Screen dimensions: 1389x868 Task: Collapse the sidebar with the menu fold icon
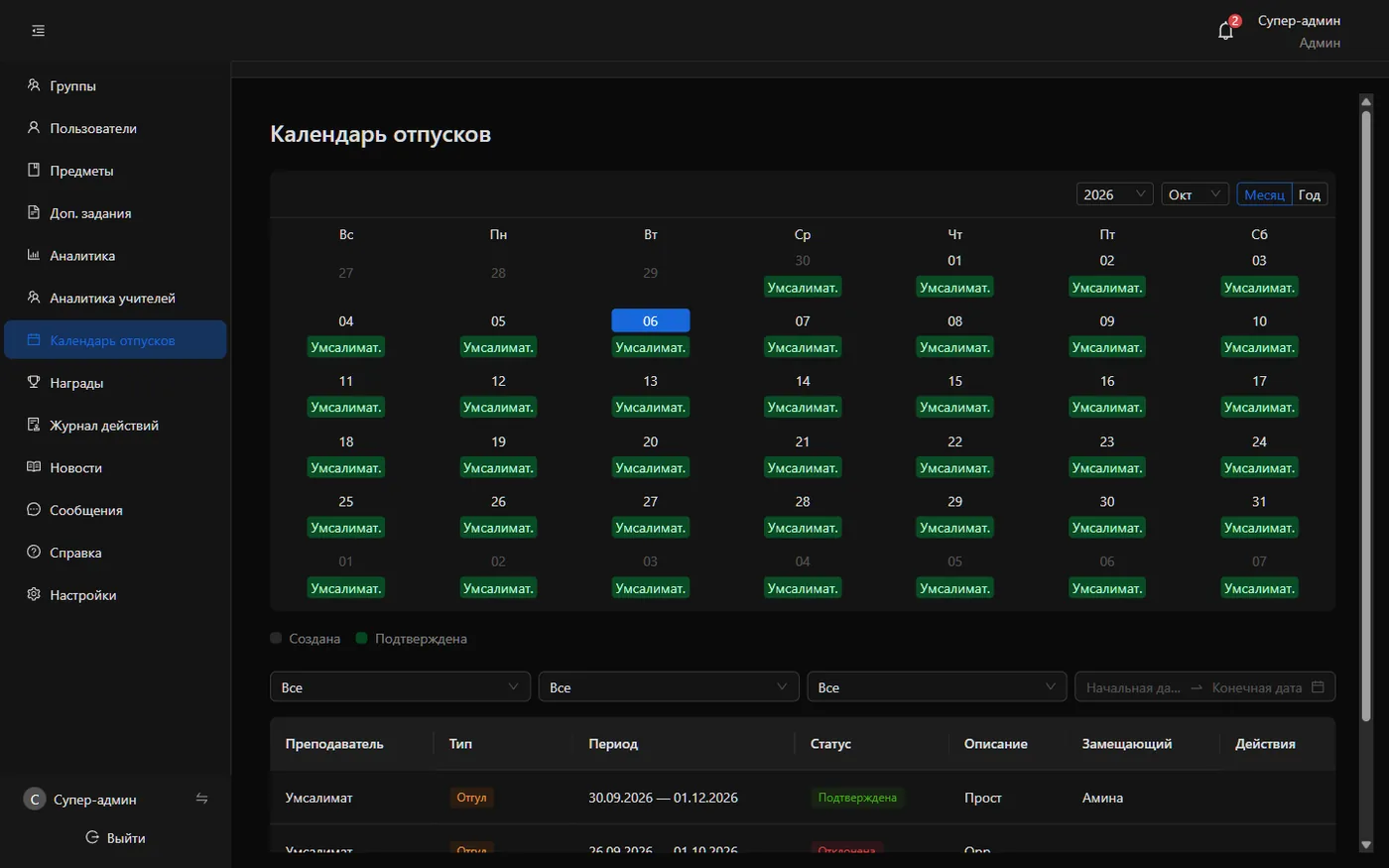tap(39, 31)
